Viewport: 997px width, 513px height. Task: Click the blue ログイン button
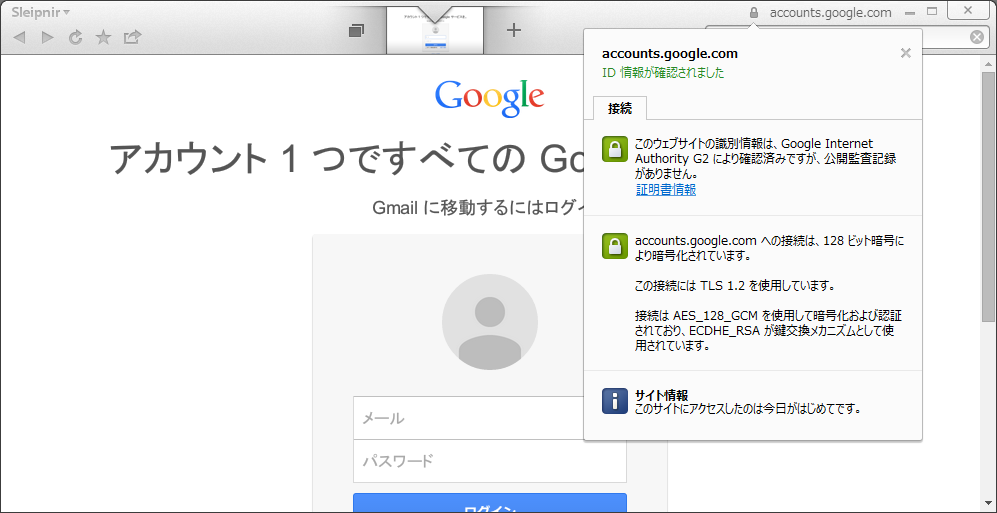490,503
